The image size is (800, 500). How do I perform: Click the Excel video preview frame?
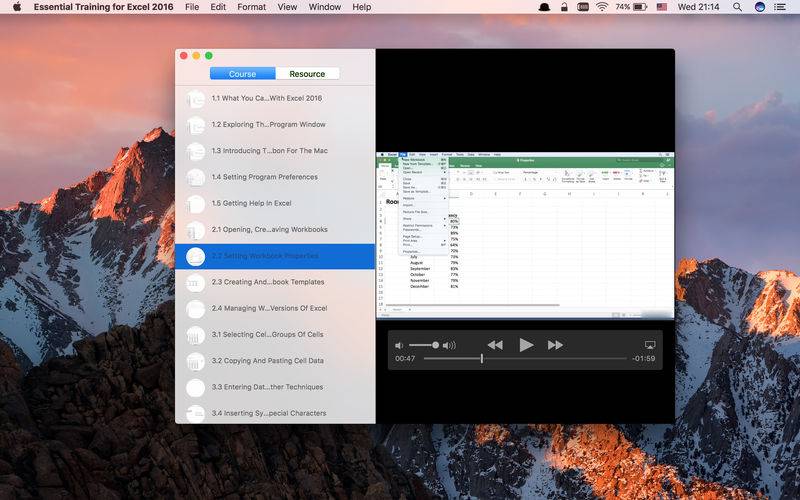525,235
